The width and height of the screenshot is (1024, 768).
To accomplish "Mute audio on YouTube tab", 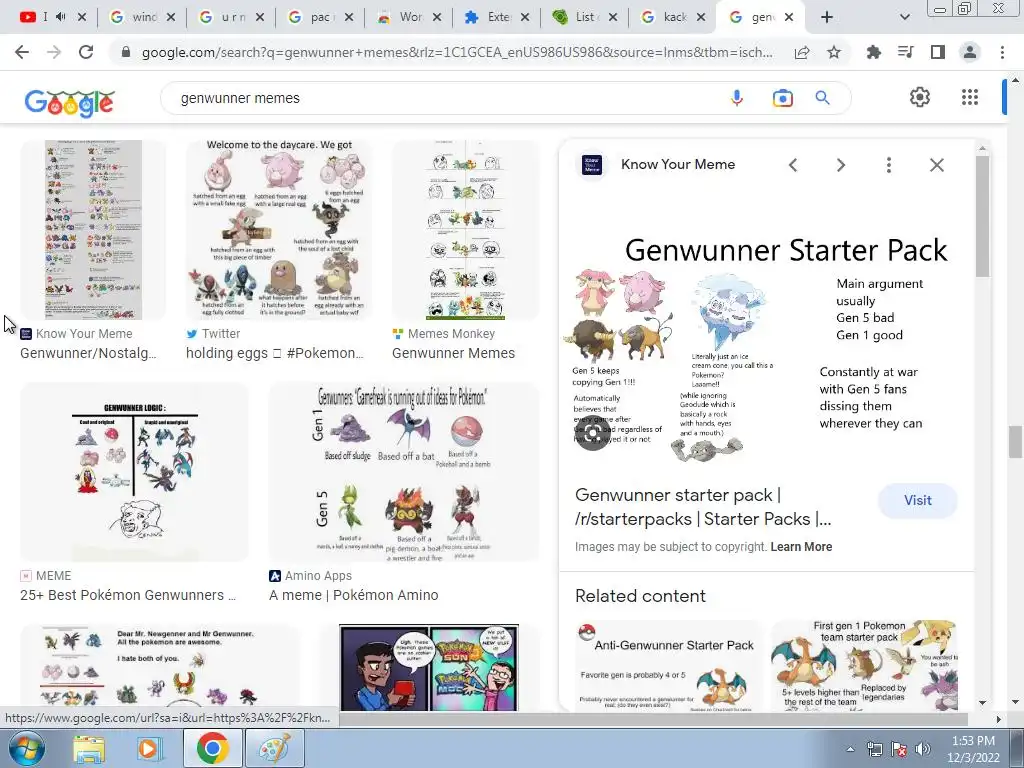I will click(61, 17).
